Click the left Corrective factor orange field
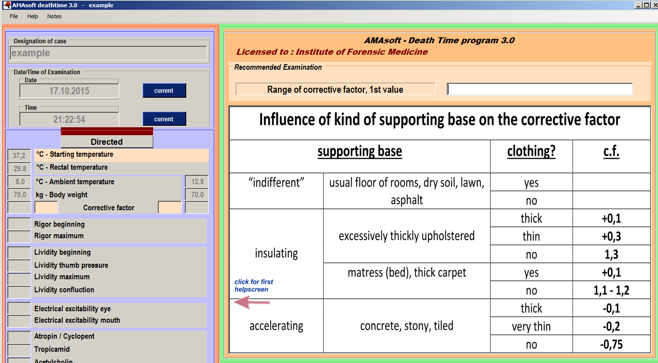 coord(46,208)
